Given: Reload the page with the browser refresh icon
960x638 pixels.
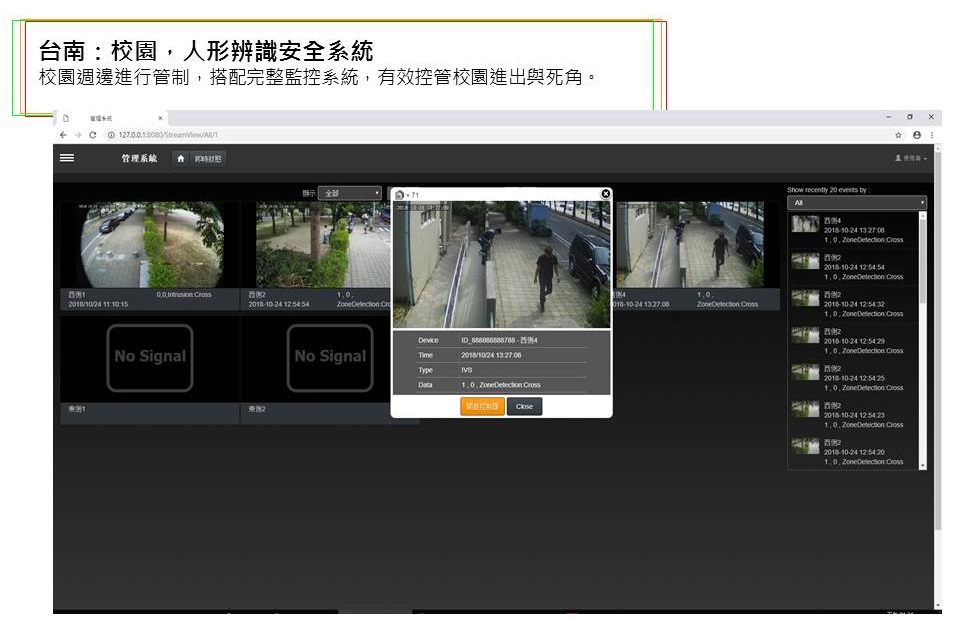Looking at the screenshot, I should tap(93, 135).
